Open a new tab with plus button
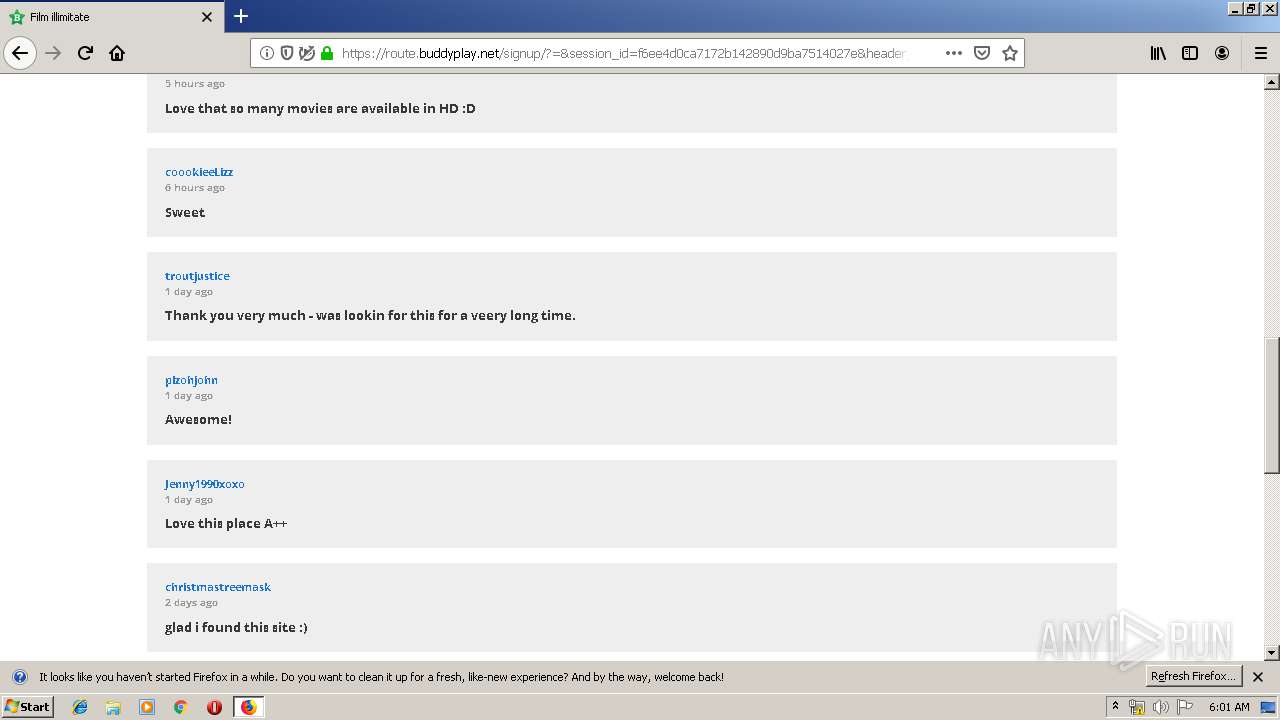1280x720 pixels. tap(241, 16)
